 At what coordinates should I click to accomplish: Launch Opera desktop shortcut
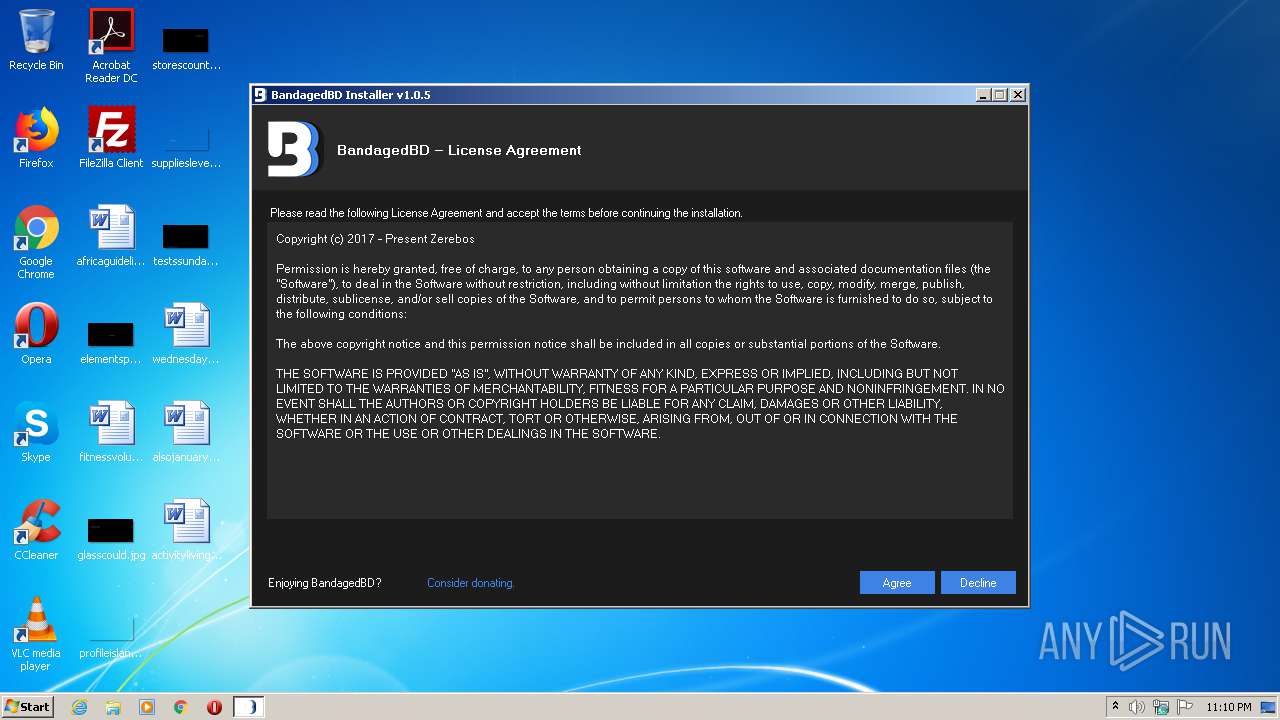[36, 334]
